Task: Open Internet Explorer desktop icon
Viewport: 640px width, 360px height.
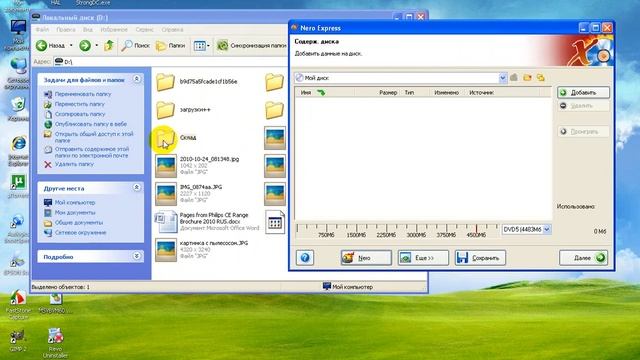Action: [x=18, y=150]
